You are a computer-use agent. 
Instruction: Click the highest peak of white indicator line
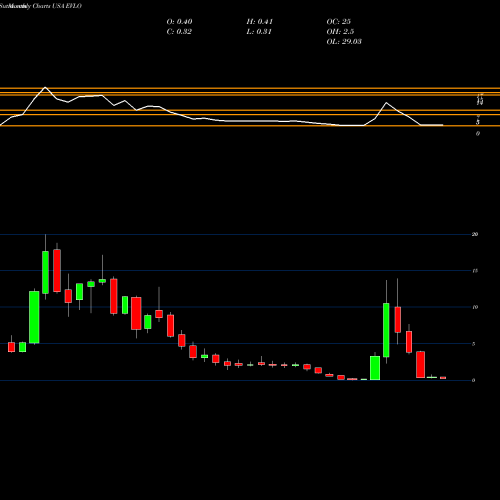coord(45,87)
